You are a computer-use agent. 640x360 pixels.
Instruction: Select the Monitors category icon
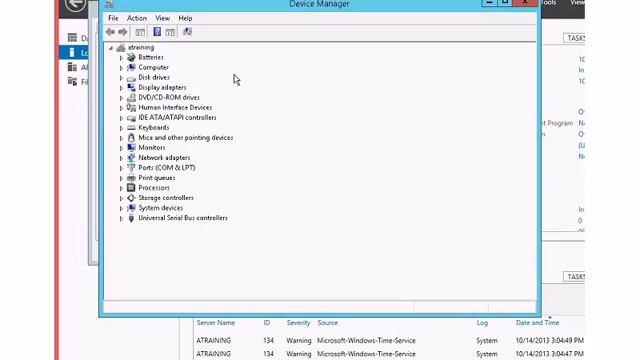tap(131, 148)
